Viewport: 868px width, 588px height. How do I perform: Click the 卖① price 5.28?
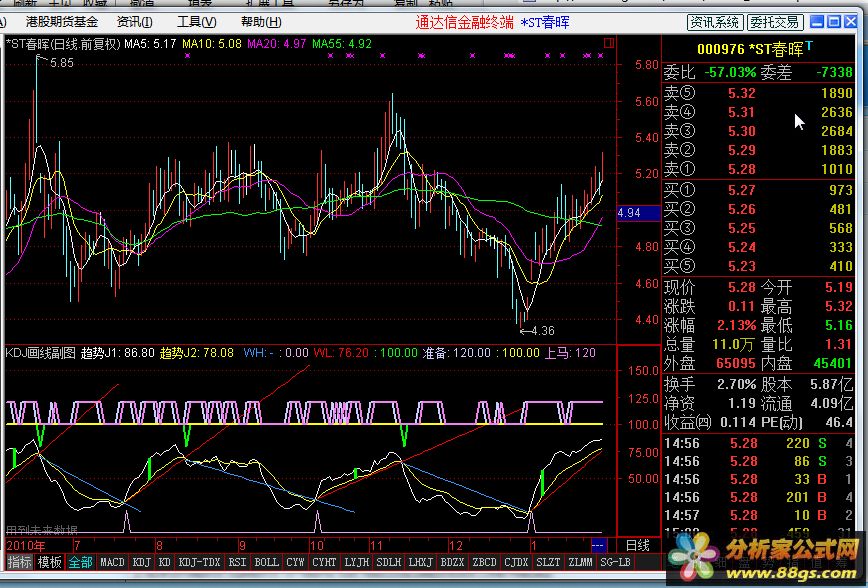(742, 169)
